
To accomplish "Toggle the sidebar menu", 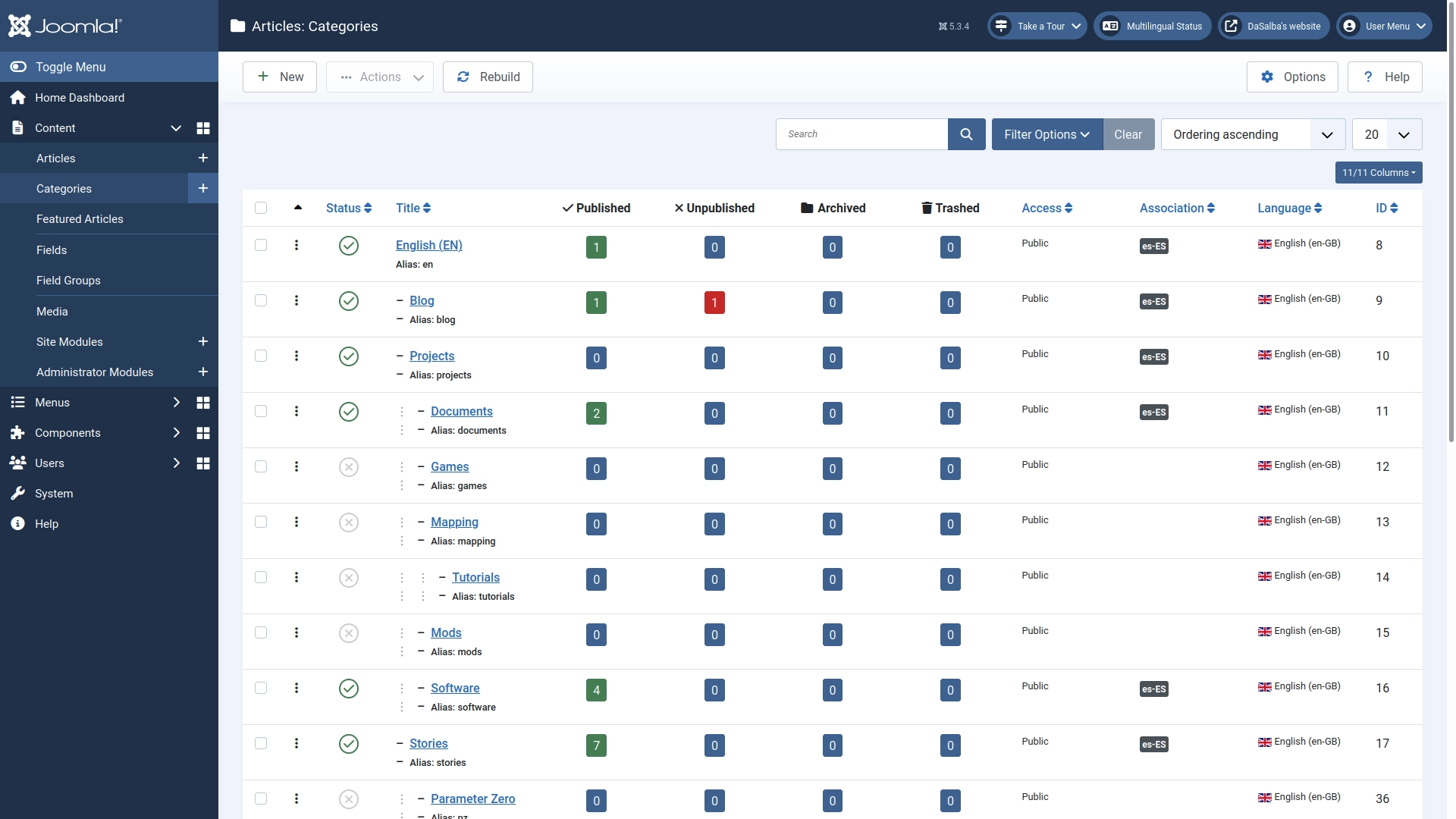I will point(70,67).
